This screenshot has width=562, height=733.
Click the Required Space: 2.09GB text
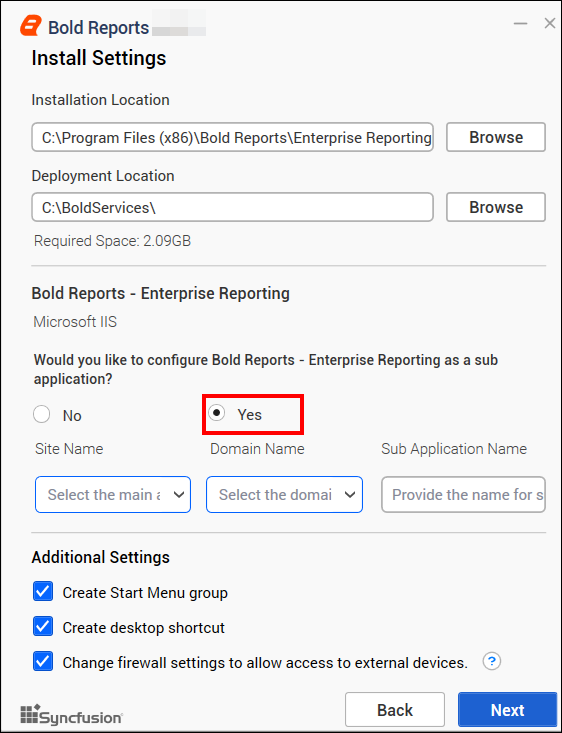coord(112,241)
